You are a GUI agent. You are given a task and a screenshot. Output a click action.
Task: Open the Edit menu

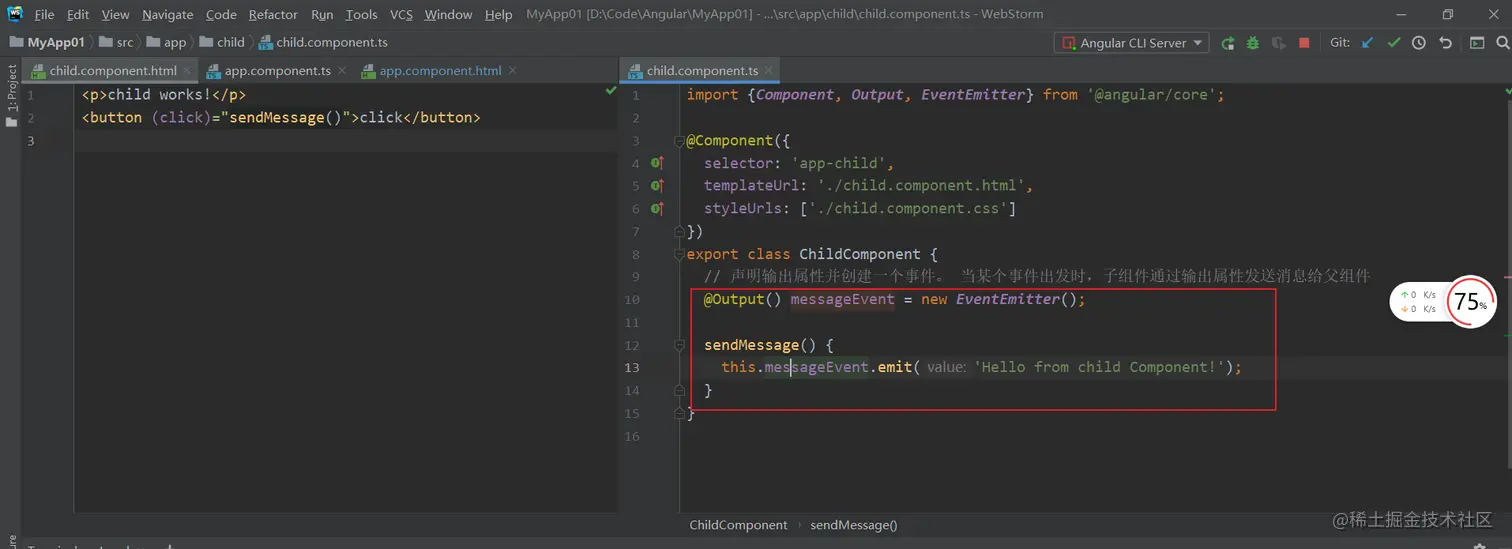[78, 14]
